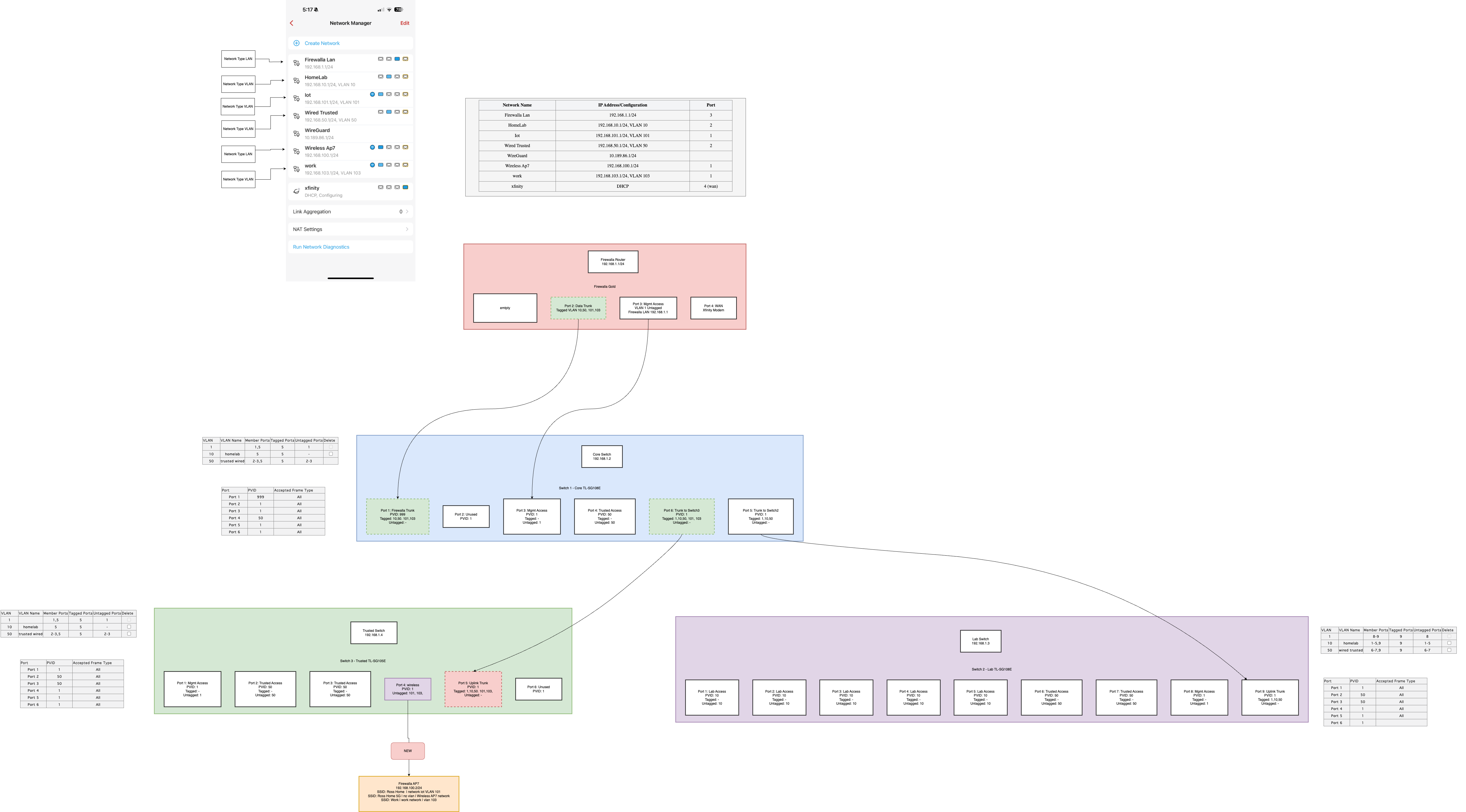Tap Edit in Network Manager header
Viewport: 1466px width, 812px height.
pos(405,23)
